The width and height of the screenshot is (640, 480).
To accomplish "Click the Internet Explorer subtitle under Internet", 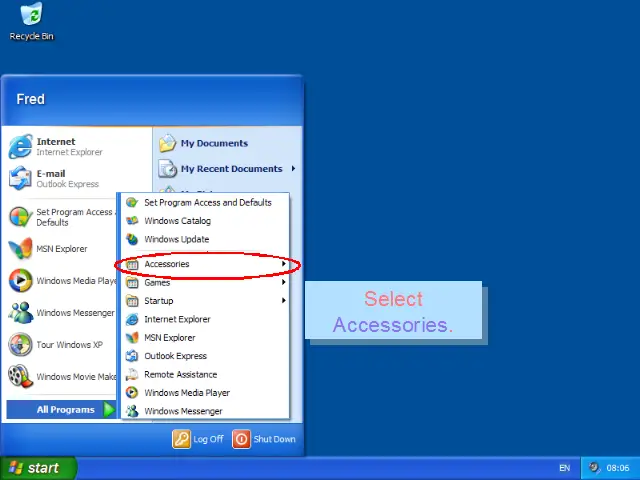I will click(x=69, y=152).
